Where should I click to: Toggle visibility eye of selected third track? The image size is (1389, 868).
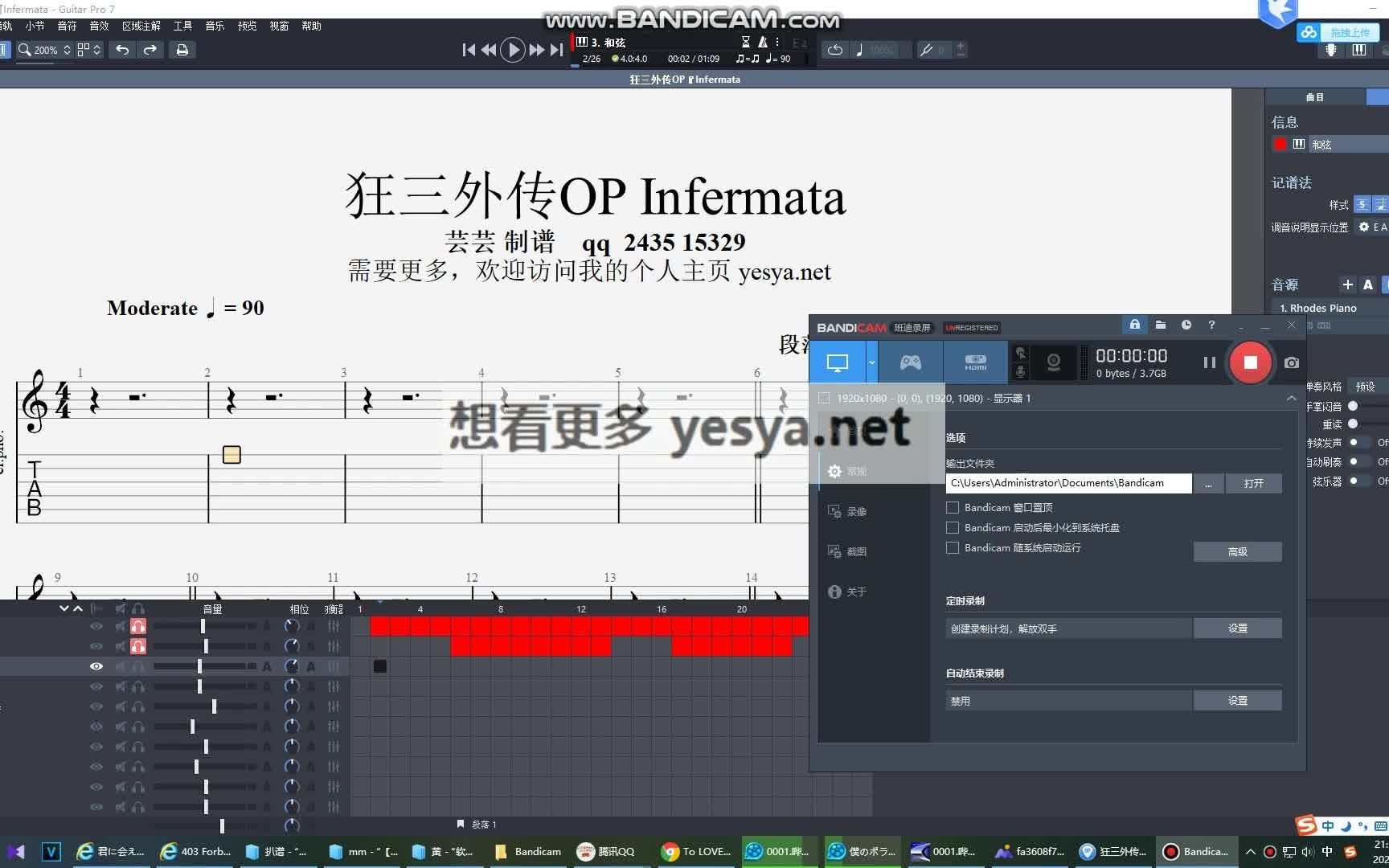(96, 666)
